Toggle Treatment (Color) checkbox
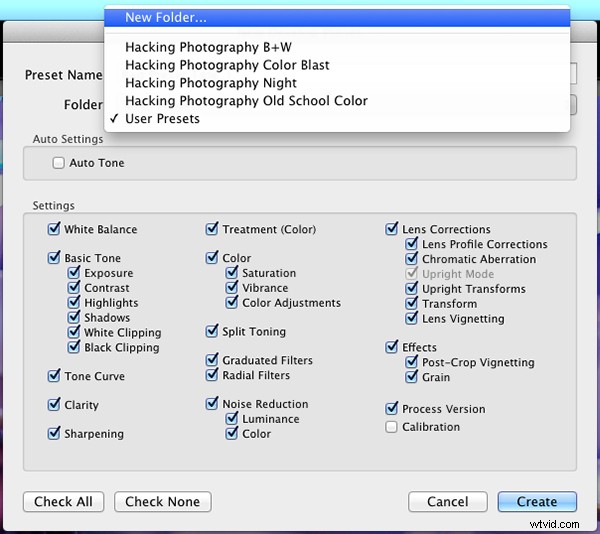 coord(212,229)
